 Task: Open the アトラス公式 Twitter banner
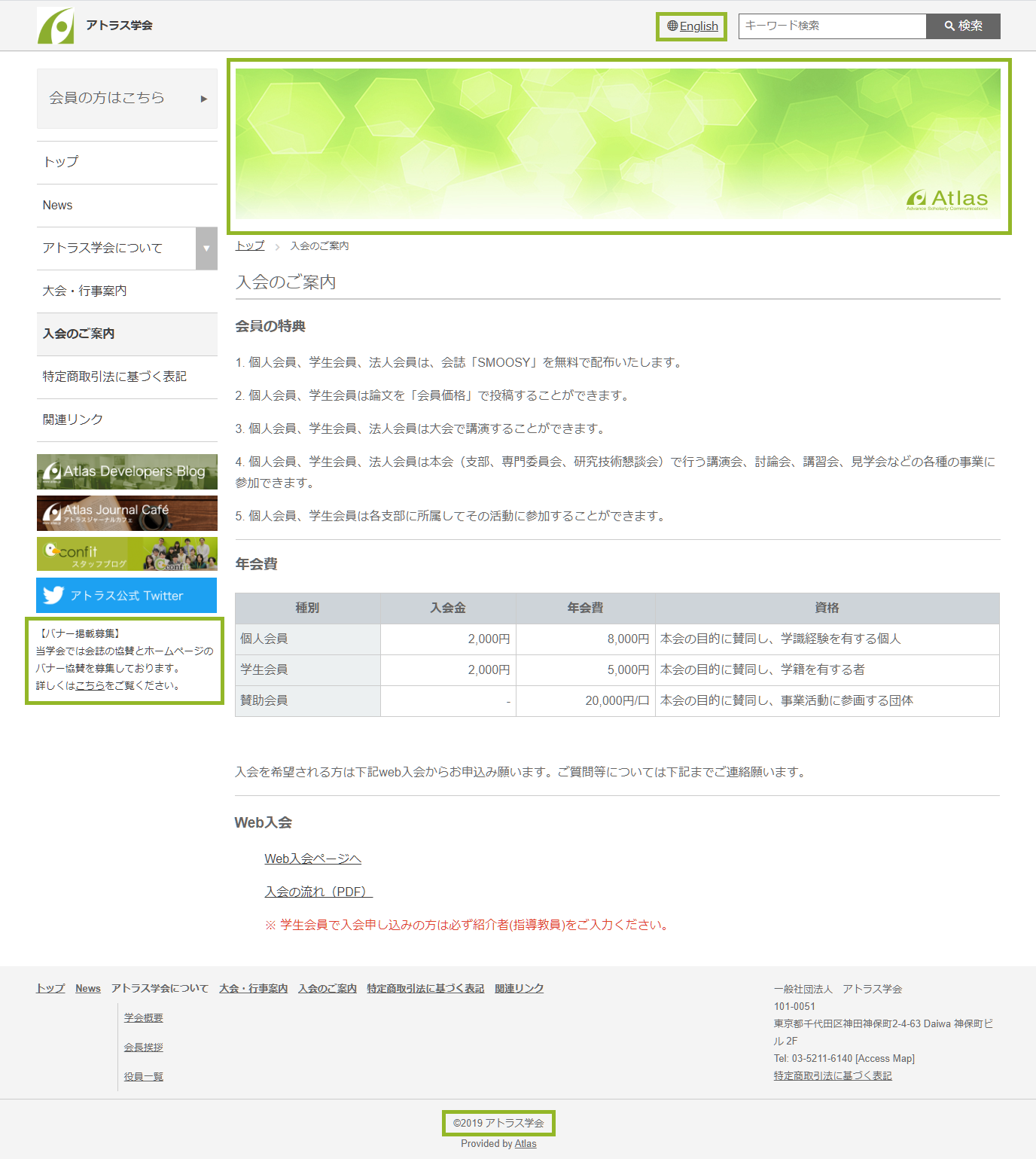(x=126, y=596)
